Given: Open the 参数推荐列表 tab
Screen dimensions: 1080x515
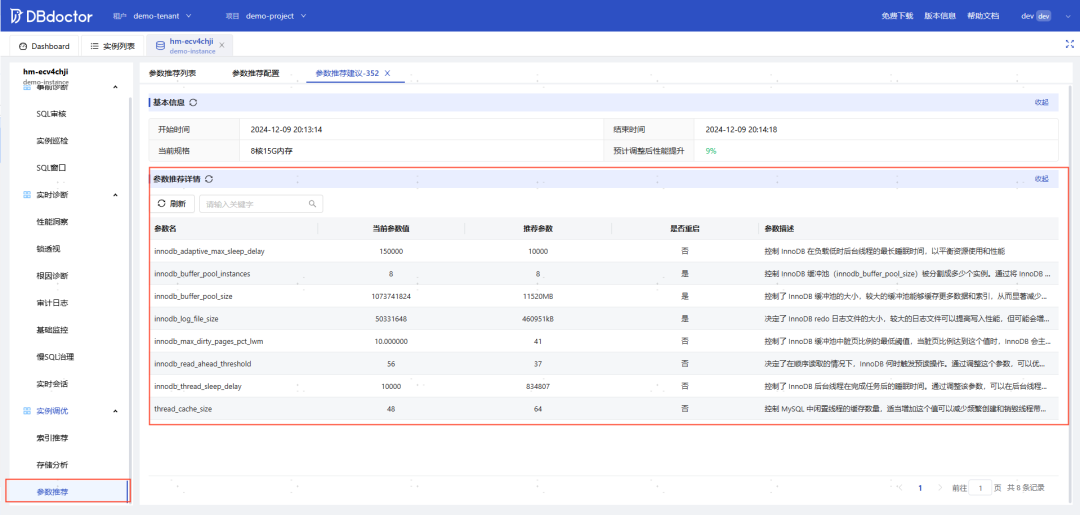Looking at the screenshot, I should 173,73.
